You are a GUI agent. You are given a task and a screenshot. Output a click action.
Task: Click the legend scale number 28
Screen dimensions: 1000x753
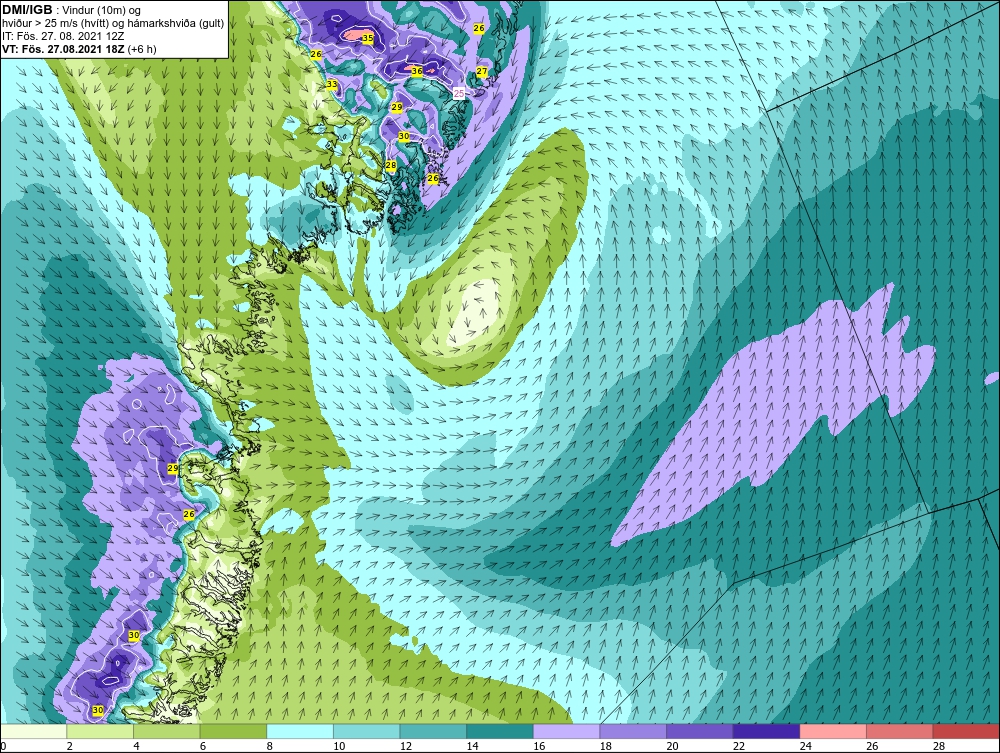click(939, 746)
